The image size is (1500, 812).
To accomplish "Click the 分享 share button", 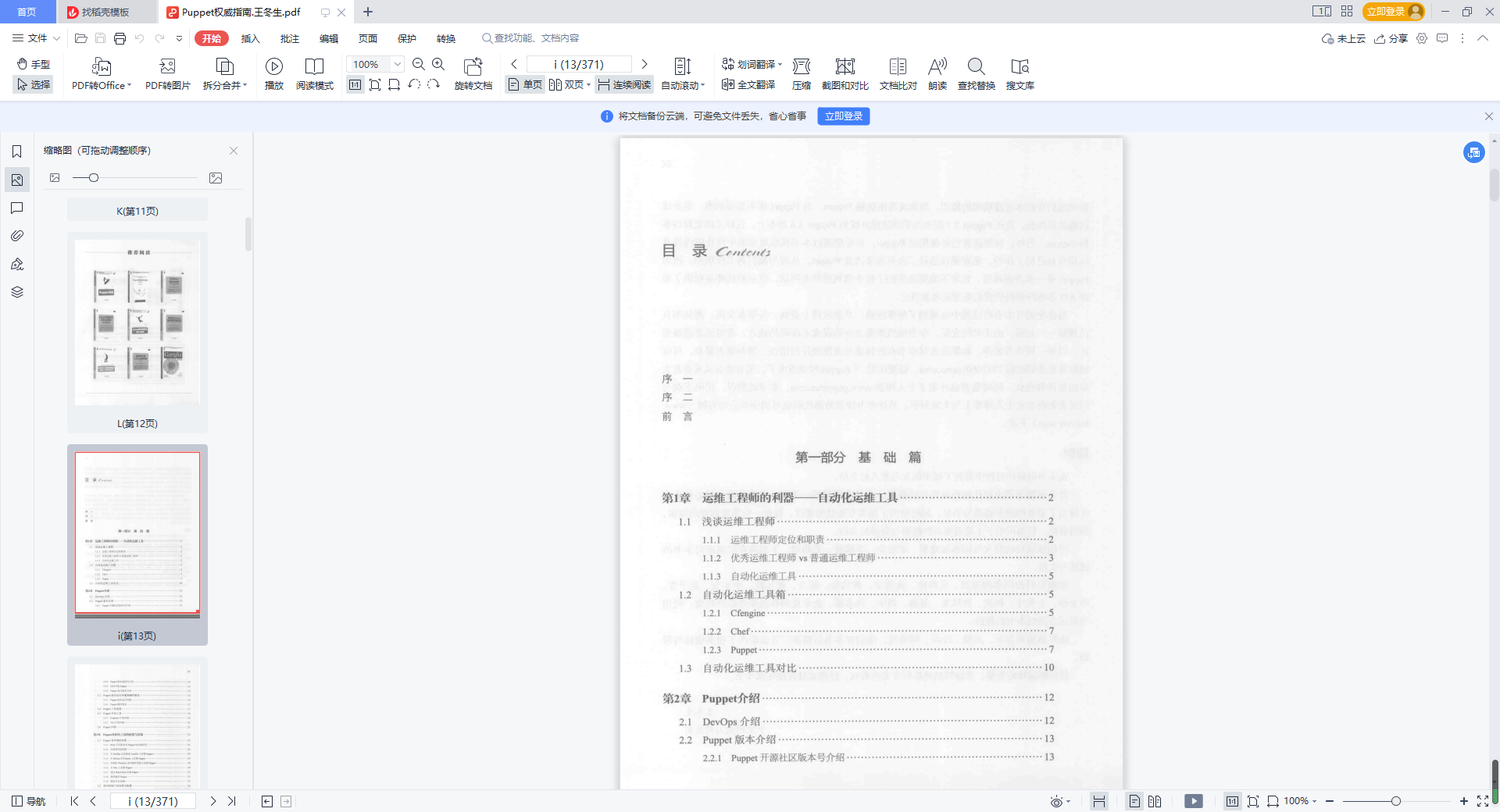I will coord(1391,38).
